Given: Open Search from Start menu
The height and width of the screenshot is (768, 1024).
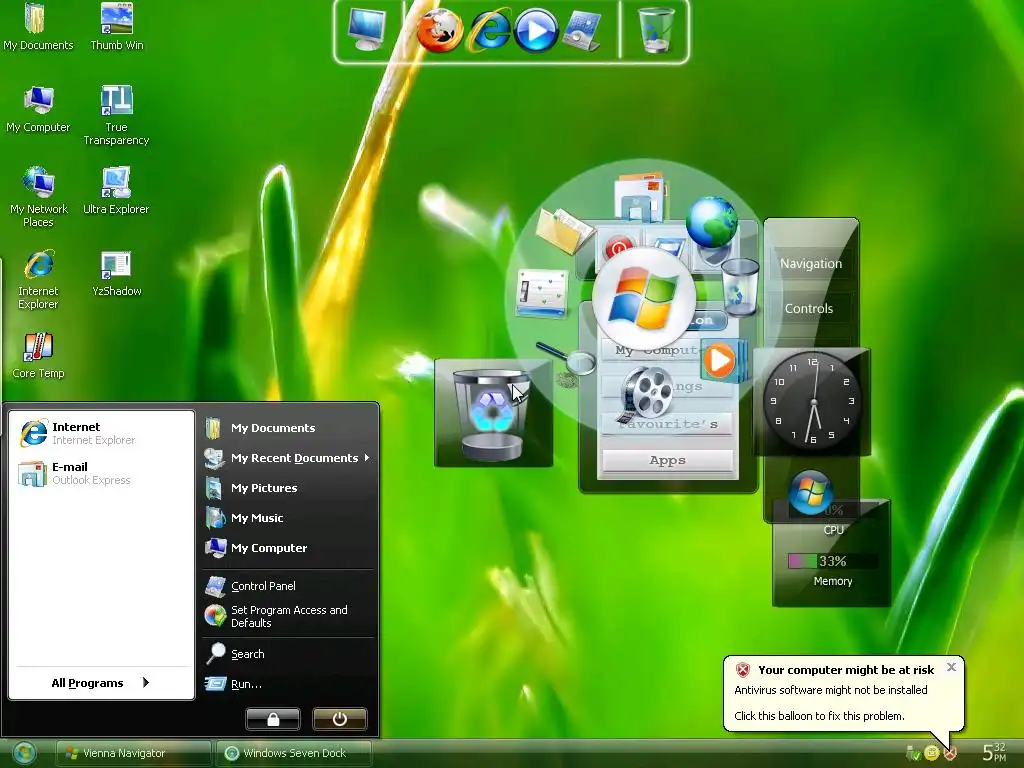Looking at the screenshot, I should point(287,654).
